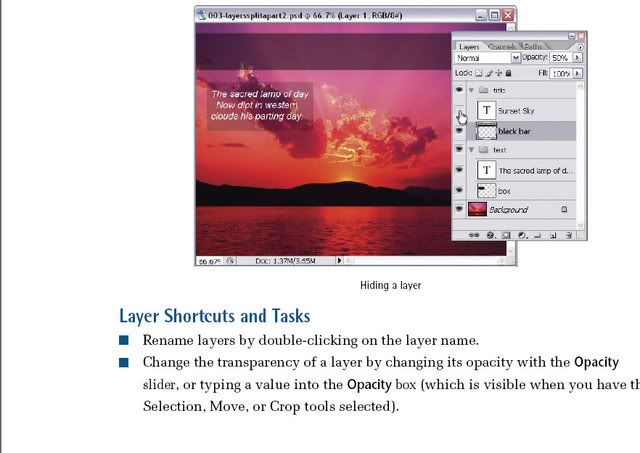Hide the box layer
This screenshot has width=640, height=453.
(x=459, y=190)
